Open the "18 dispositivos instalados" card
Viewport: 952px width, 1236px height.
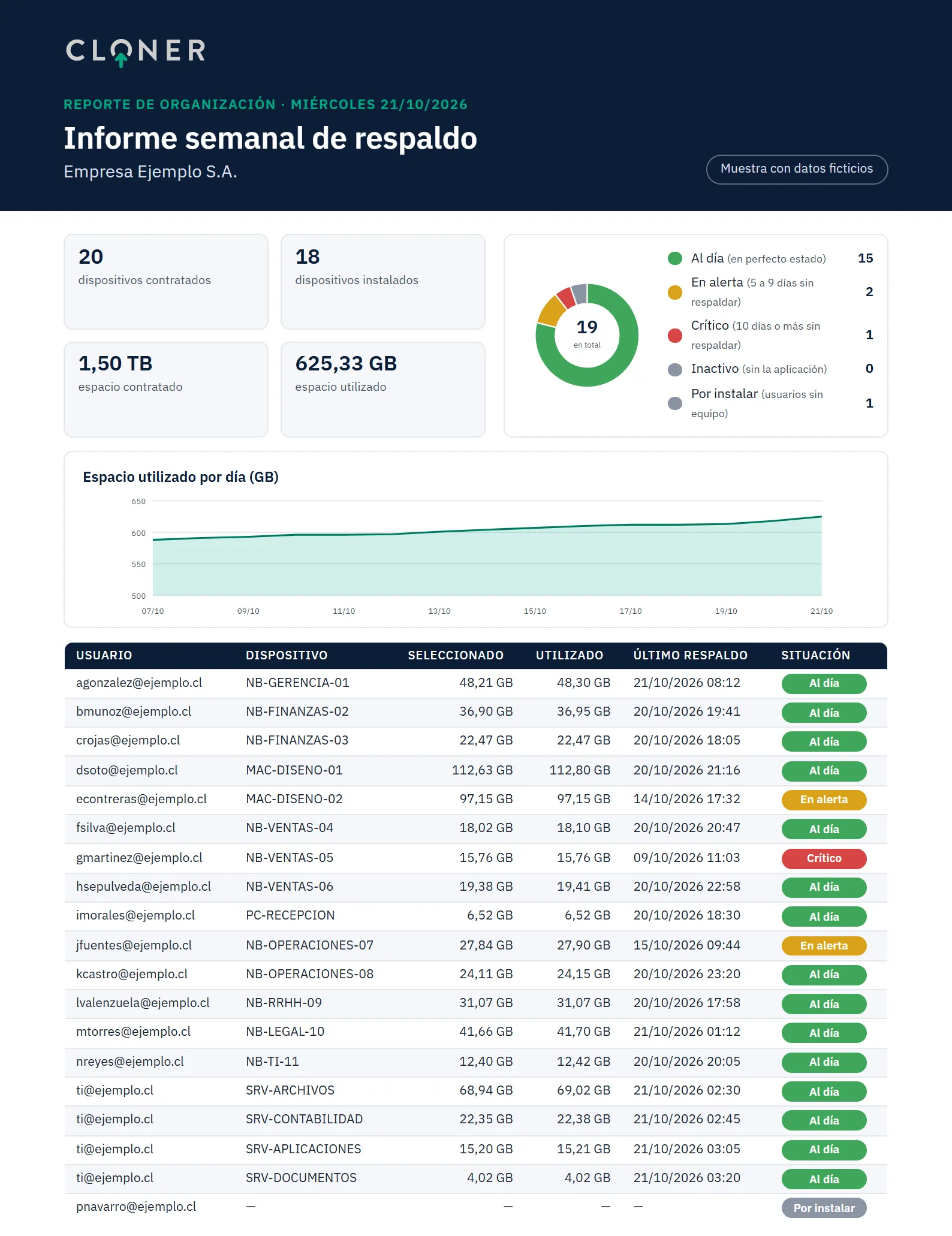coord(383,282)
